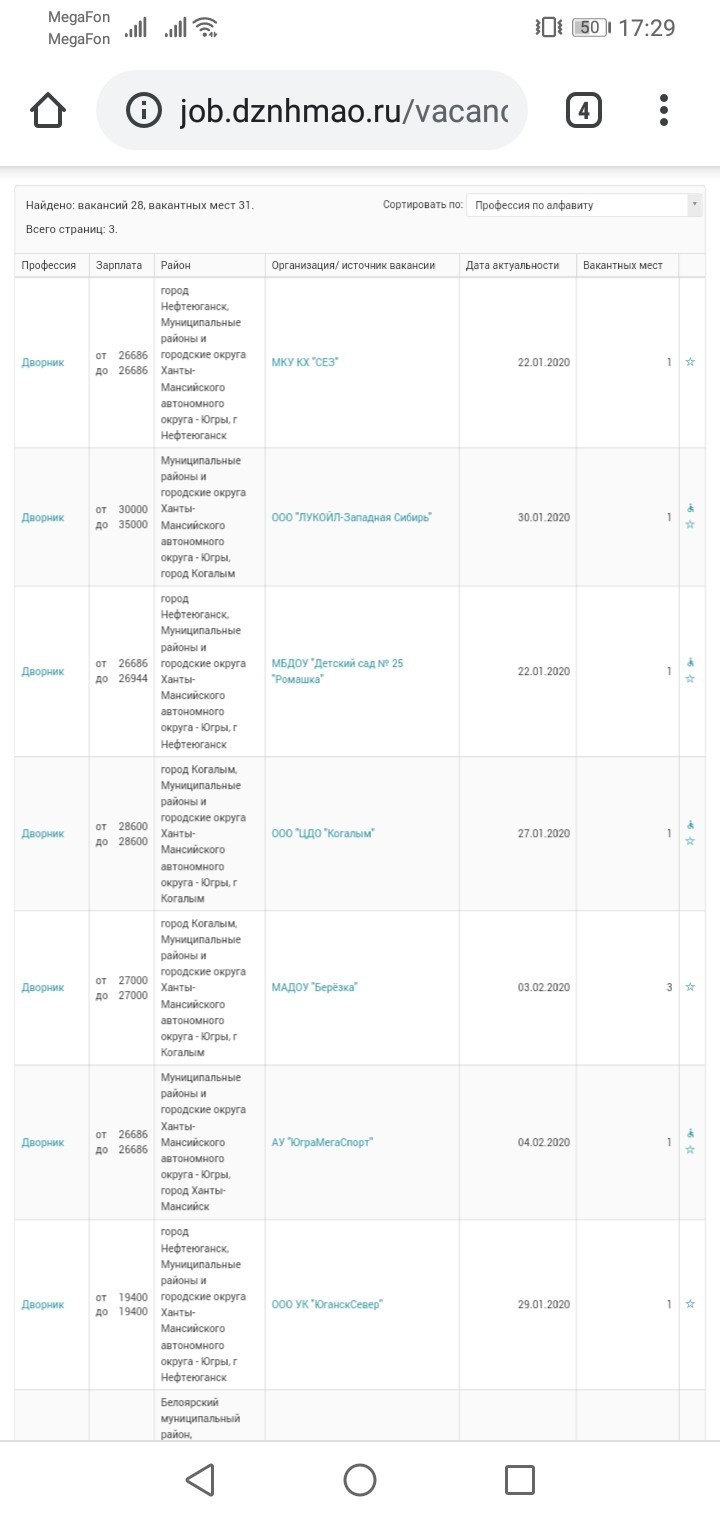This screenshot has width=720, height=1520.
Task: Open Дворник vacancy for ООО "ЦДО Когалым"
Action: pyautogui.click(x=43, y=833)
